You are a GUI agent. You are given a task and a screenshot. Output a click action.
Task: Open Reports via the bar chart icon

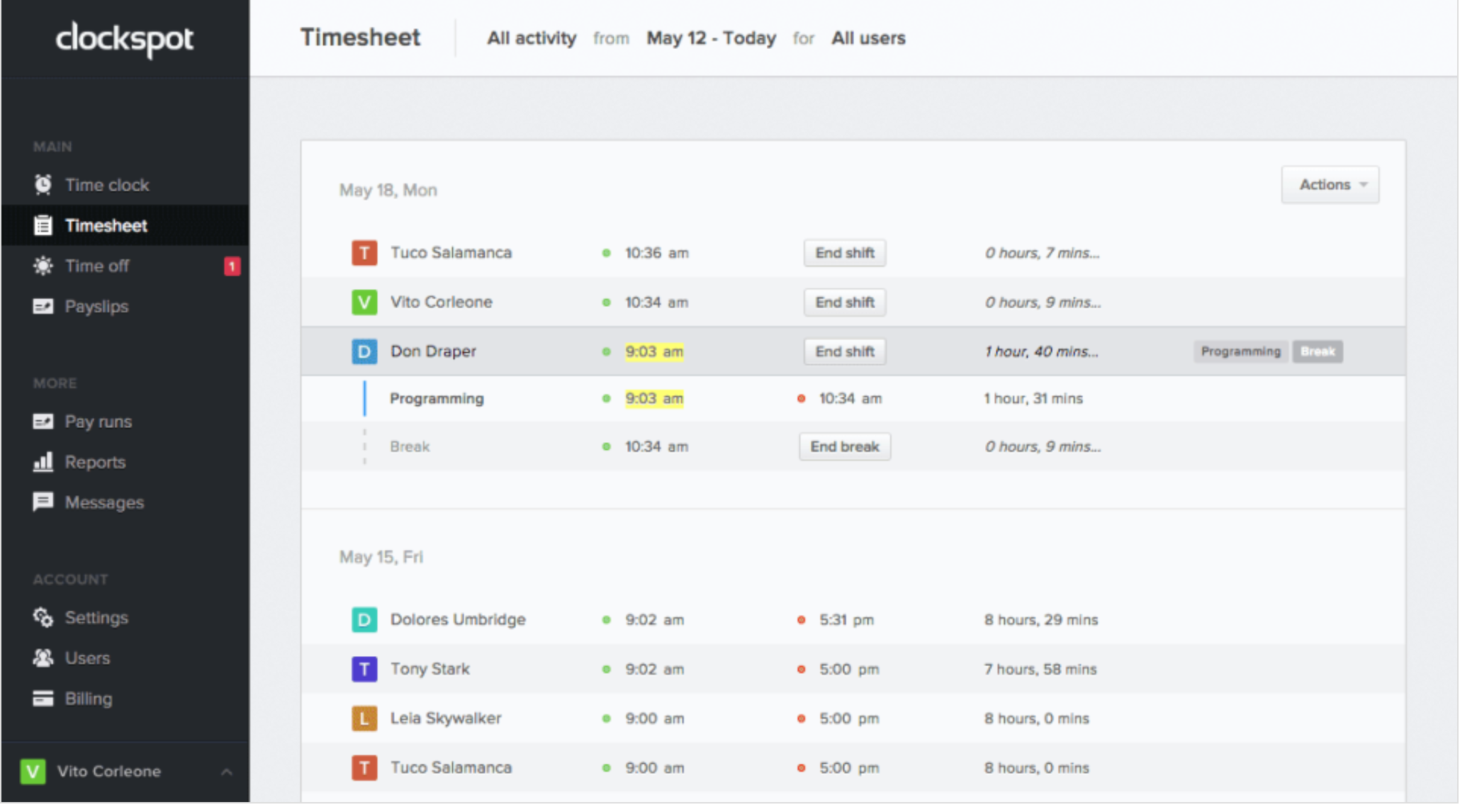point(43,462)
